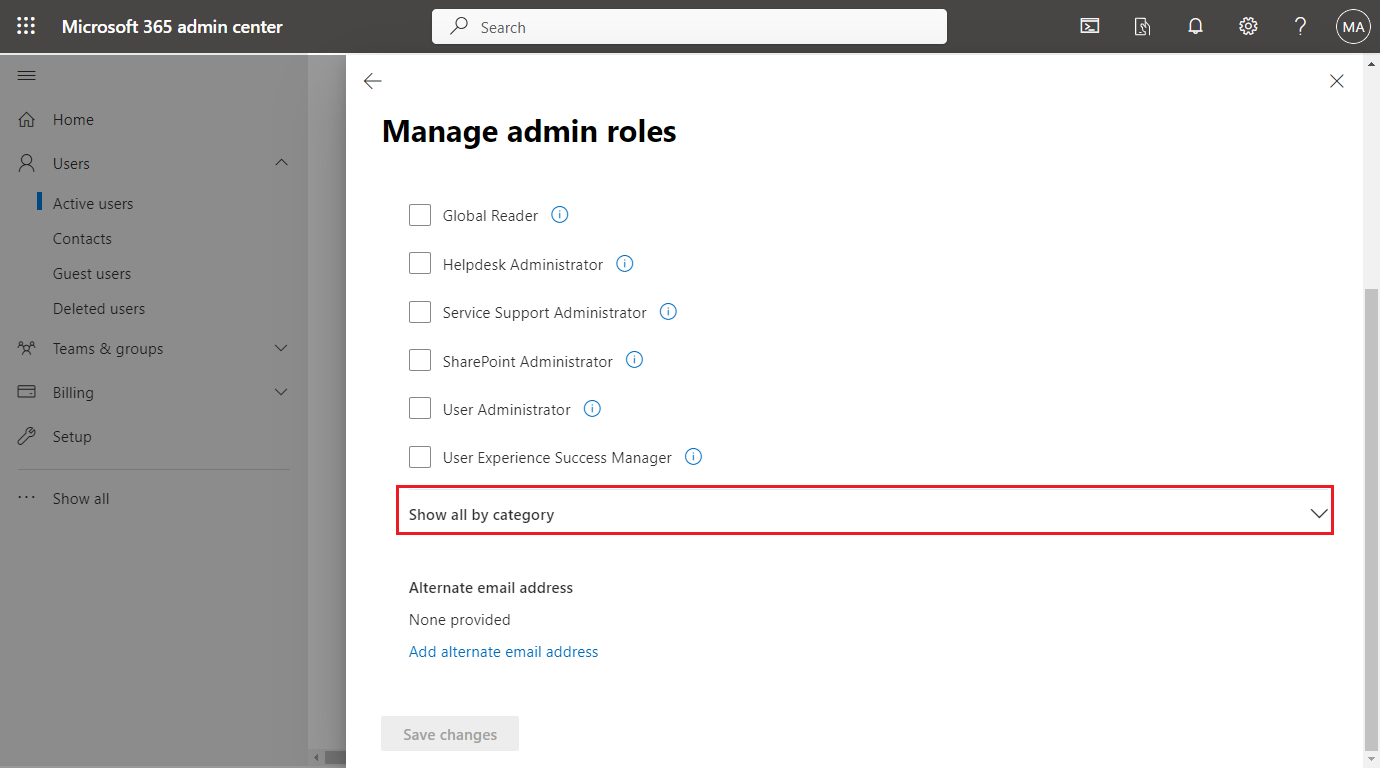Viewport: 1380px width, 768px height.
Task: Add alternate email address
Action: (503, 651)
